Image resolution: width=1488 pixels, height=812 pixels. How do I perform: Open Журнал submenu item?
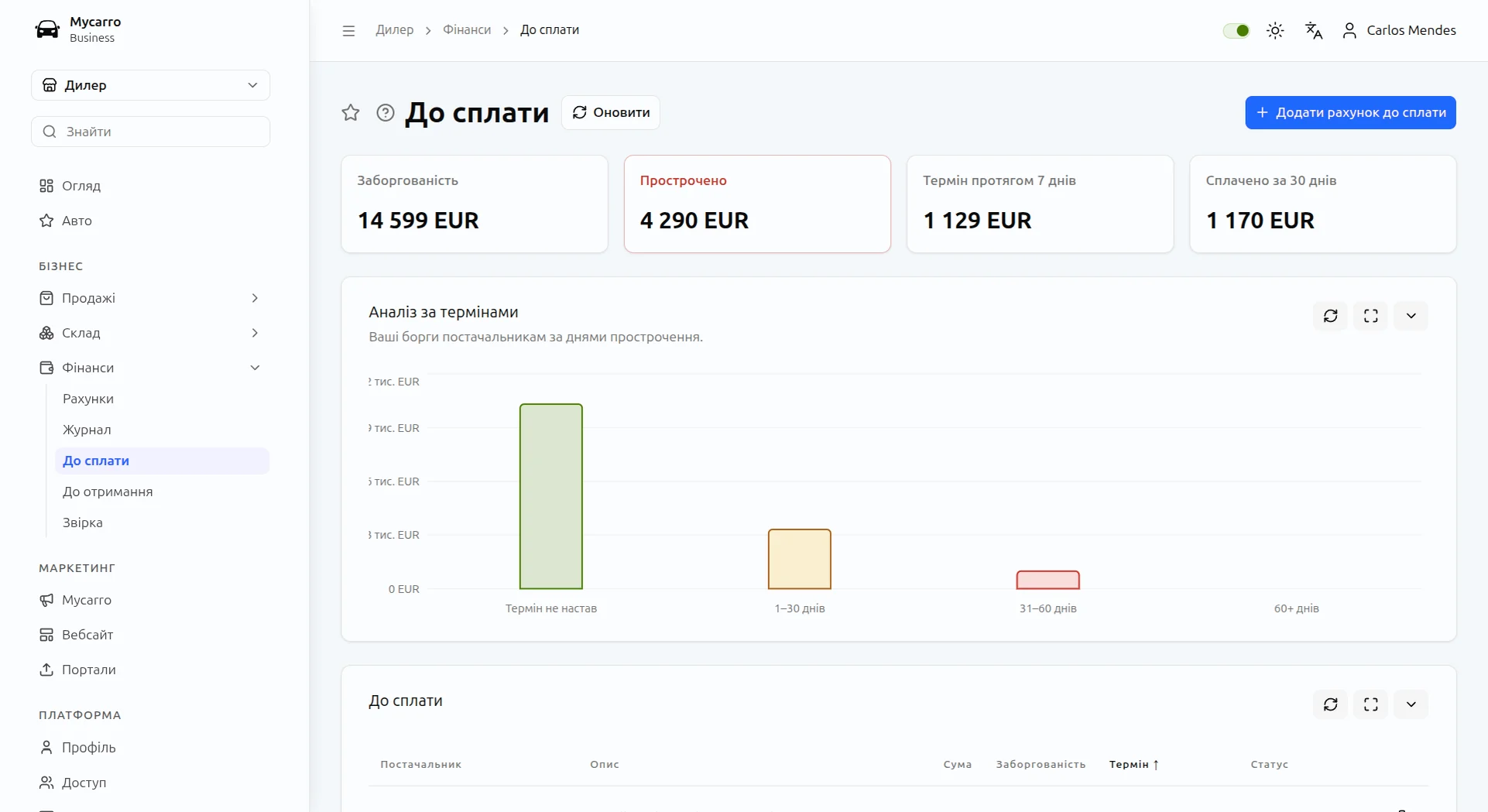(x=162, y=430)
